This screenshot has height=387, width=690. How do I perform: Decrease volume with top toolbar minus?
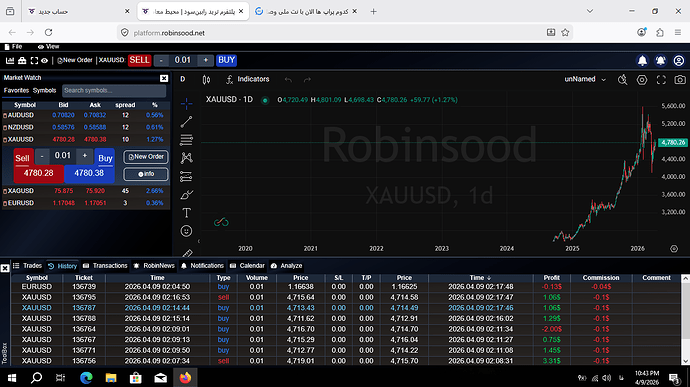point(161,60)
